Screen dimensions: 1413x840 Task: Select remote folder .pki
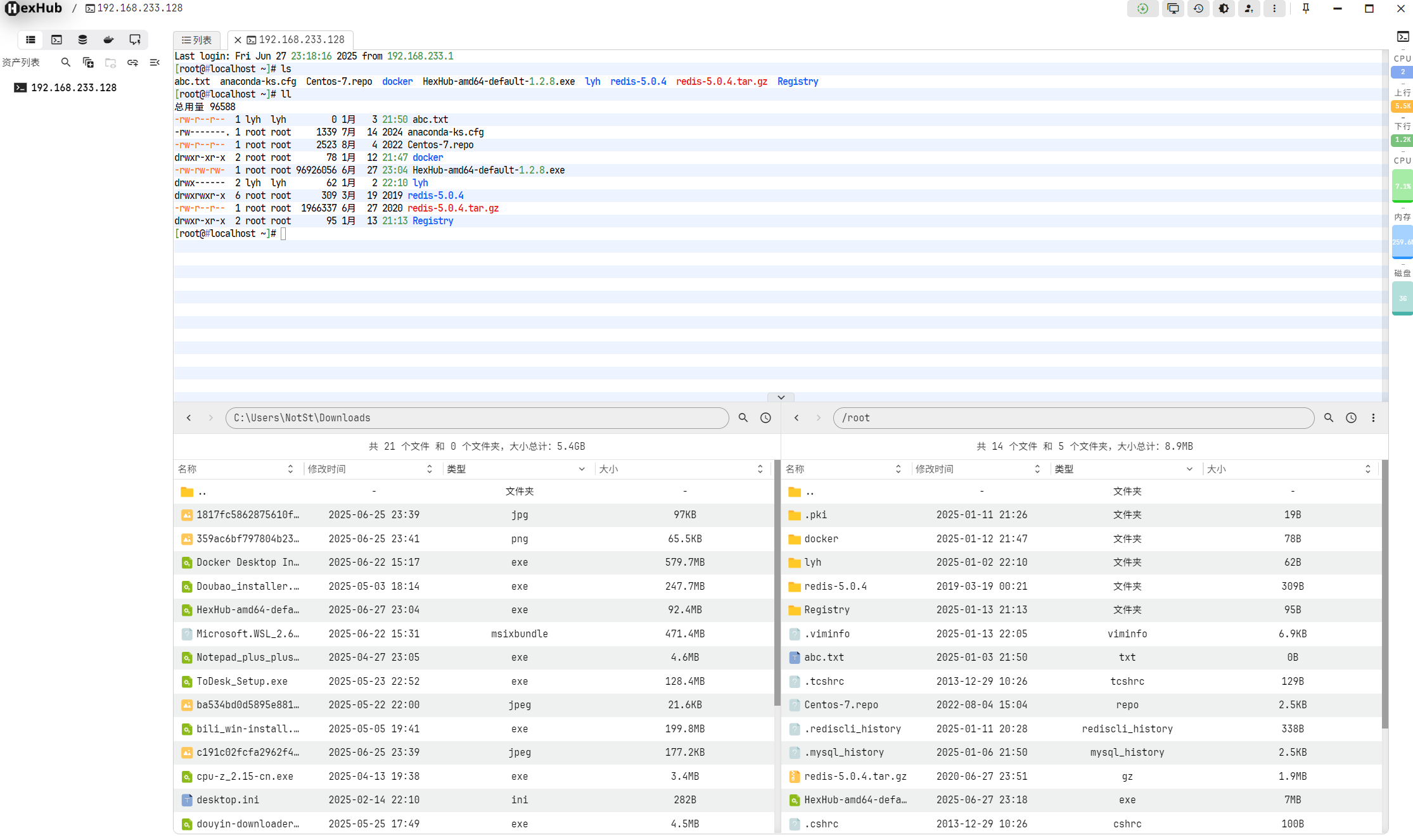[1082, 515]
